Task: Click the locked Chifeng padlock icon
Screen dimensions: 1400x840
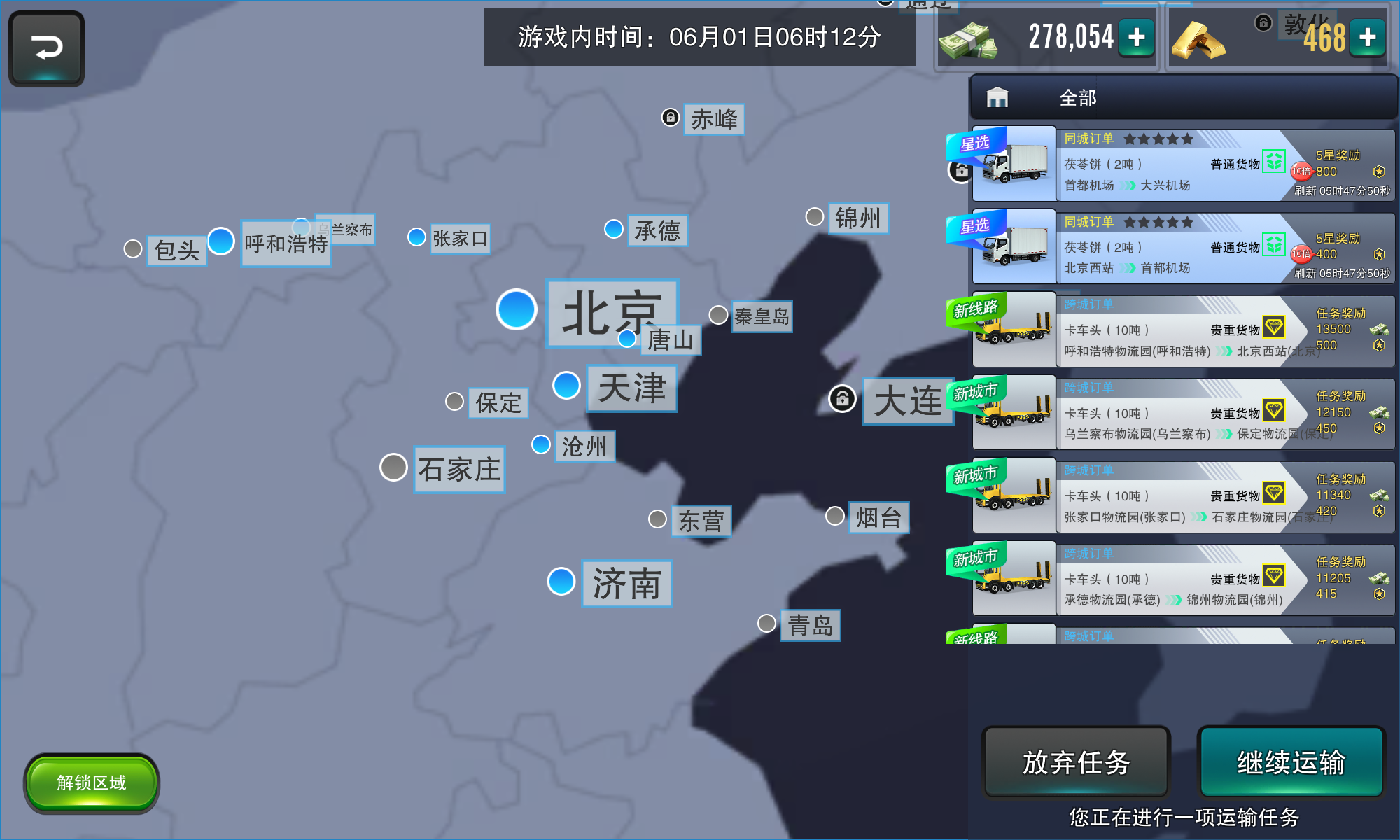Action: coord(670,117)
